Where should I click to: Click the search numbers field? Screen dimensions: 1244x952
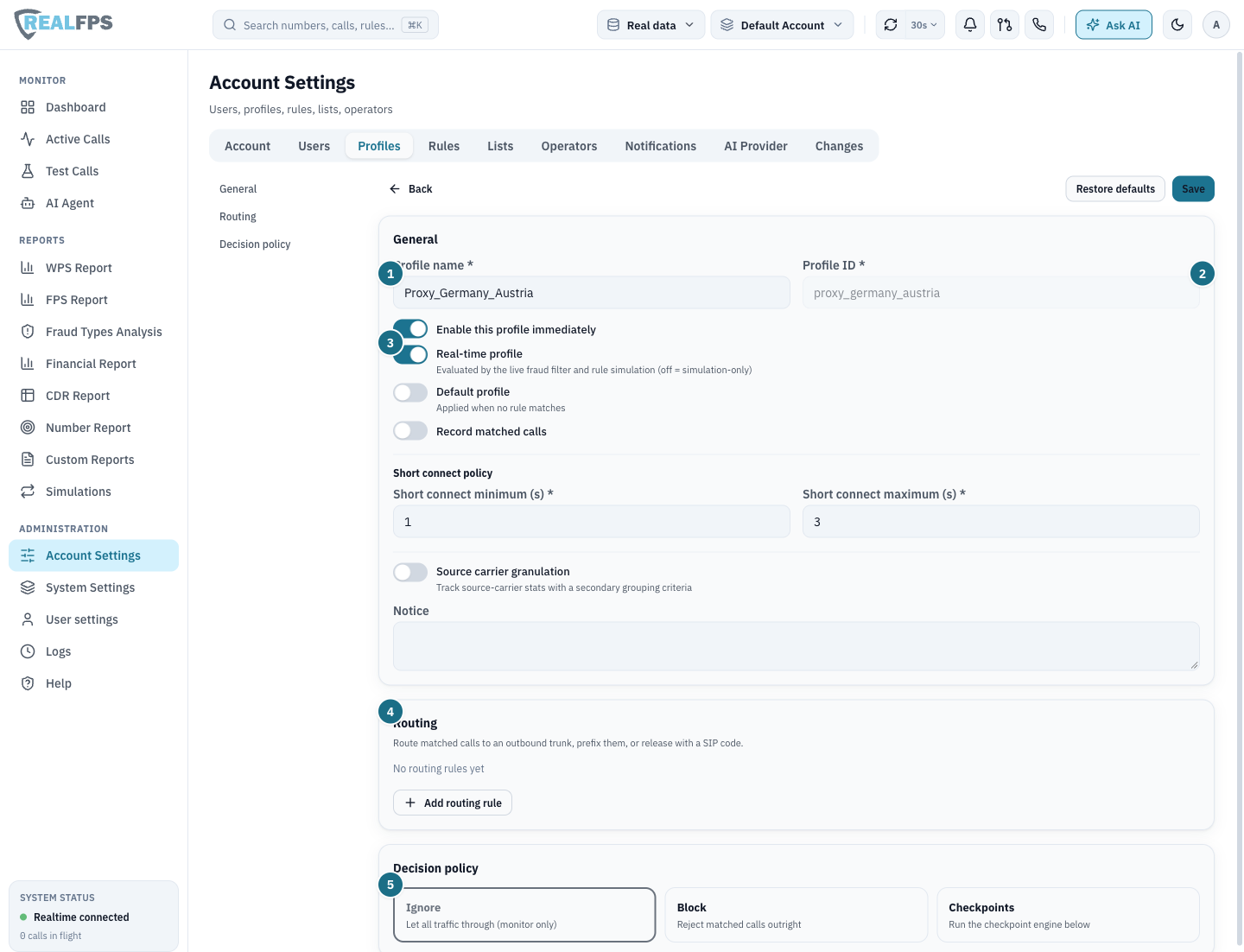(x=326, y=25)
